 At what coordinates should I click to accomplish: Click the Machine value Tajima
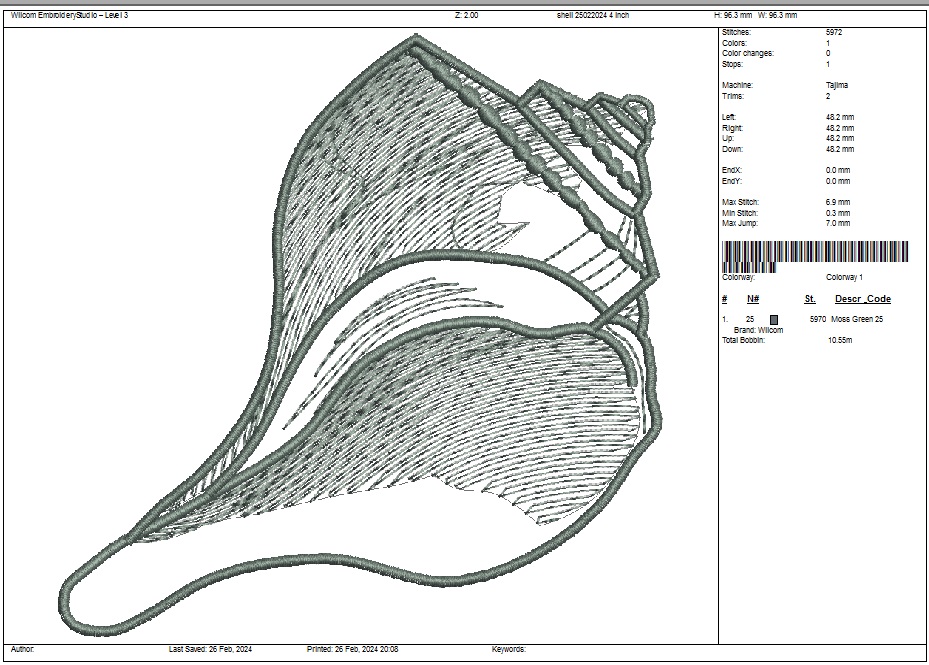837,86
